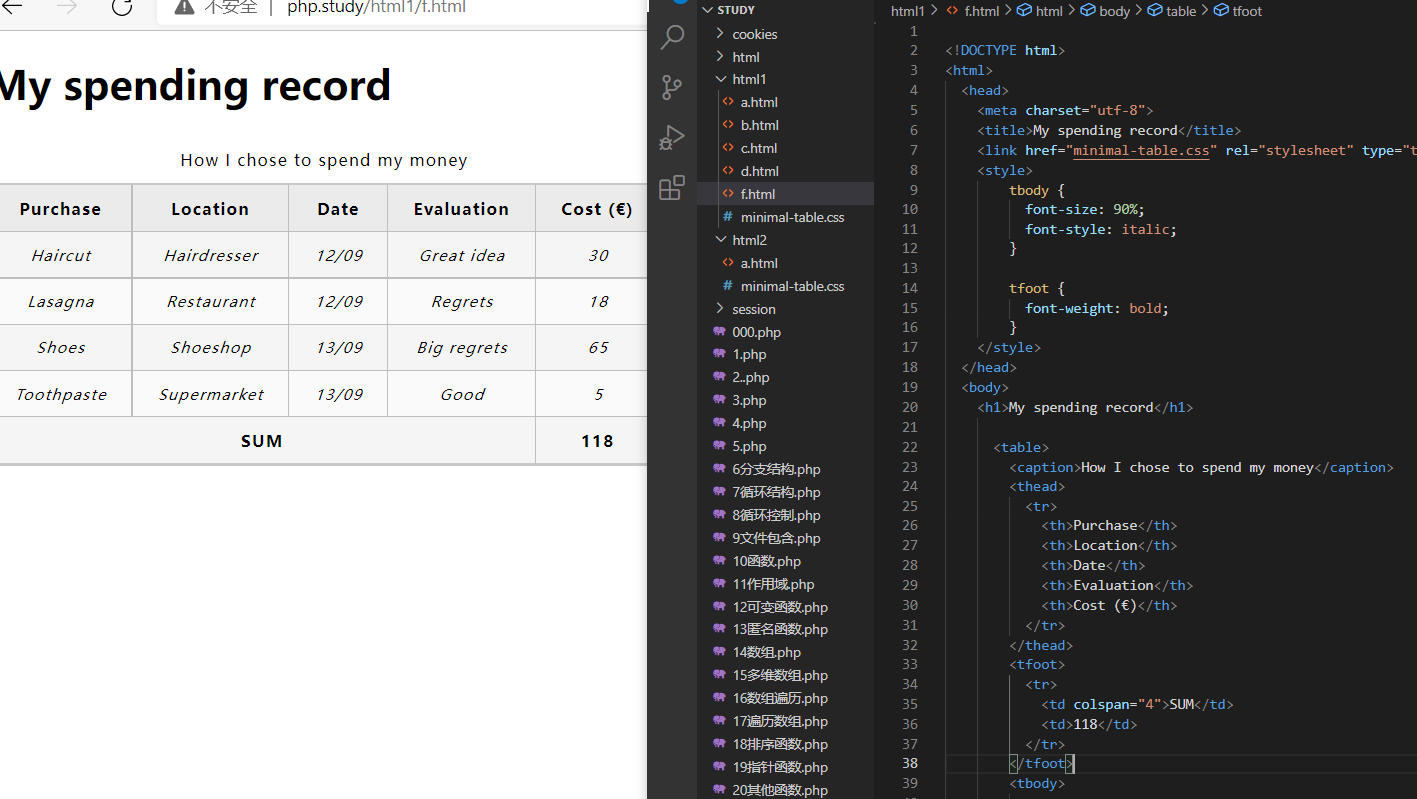Collapse the html2 folder
This screenshot has width=1417, height=799.
[x=720, y=240]
